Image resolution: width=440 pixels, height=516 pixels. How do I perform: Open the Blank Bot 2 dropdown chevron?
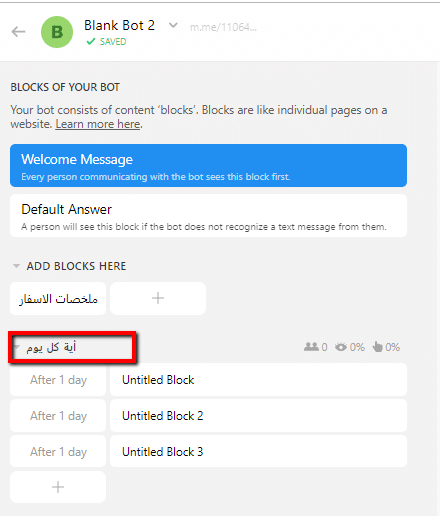(x=173, y=25)
